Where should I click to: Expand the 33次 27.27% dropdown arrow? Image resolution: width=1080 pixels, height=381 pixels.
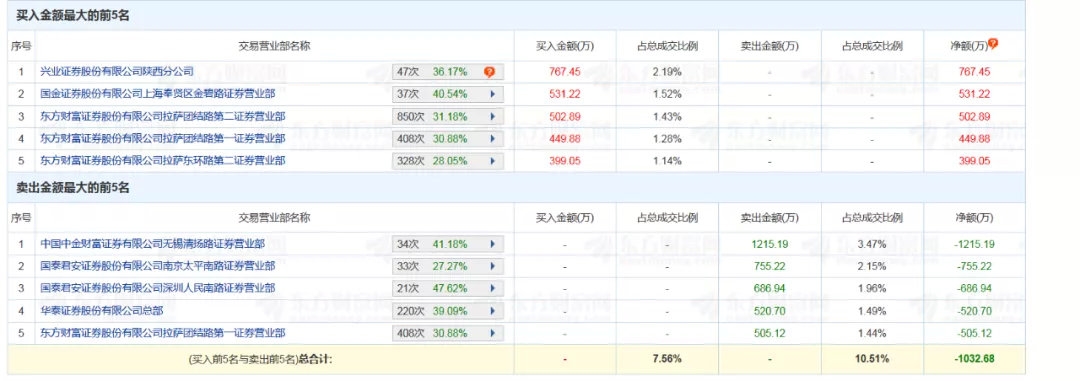[x=492, y=266]
